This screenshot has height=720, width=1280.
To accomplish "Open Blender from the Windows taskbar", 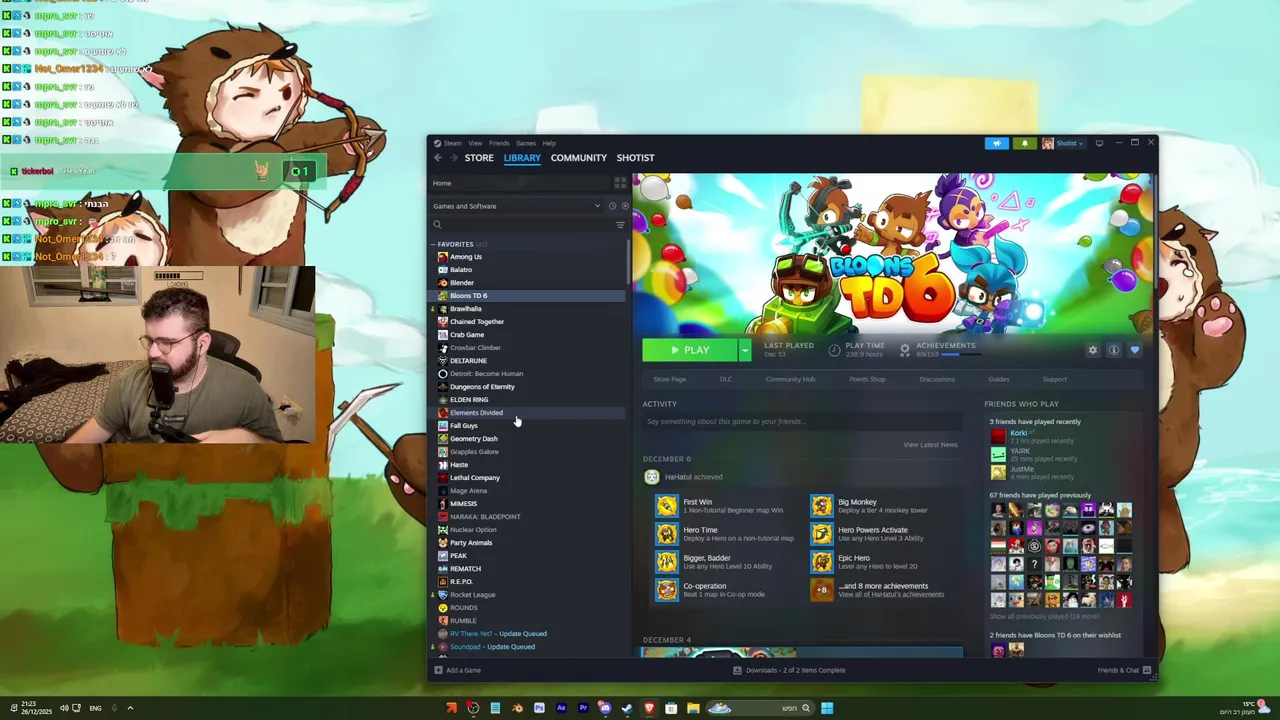I will (x=517, y=708).
